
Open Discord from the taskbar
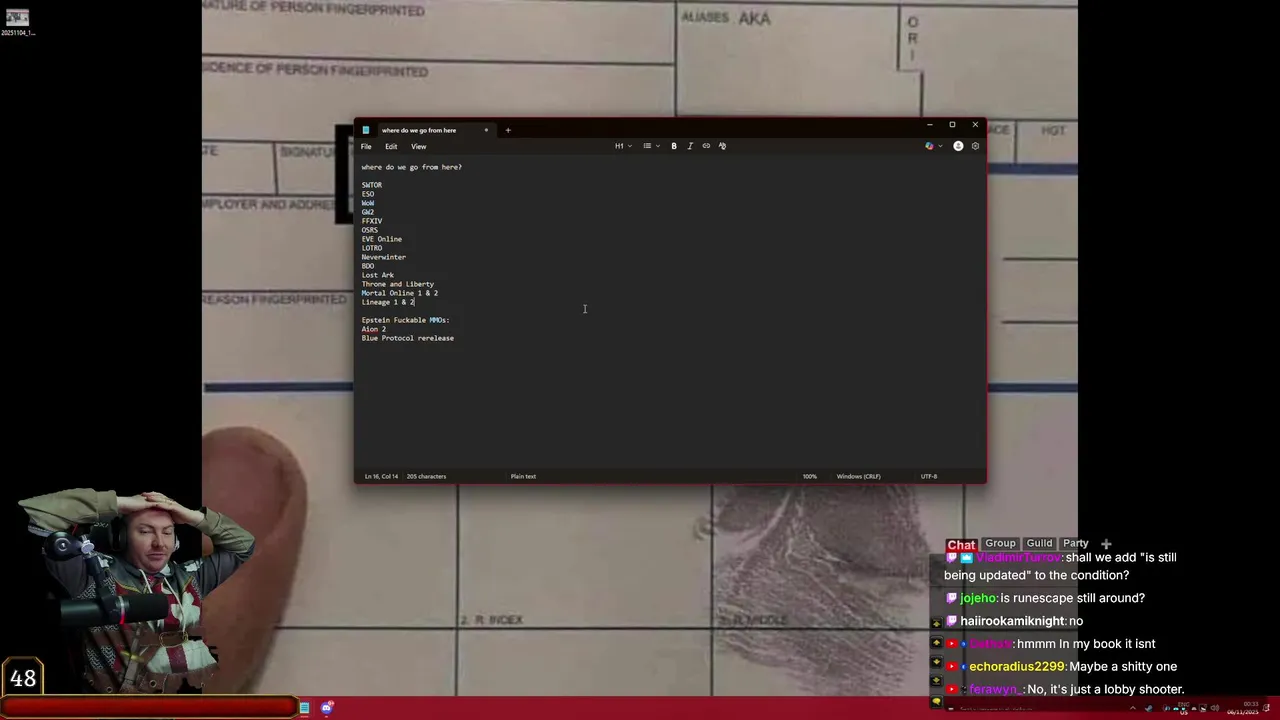[327, 708]
